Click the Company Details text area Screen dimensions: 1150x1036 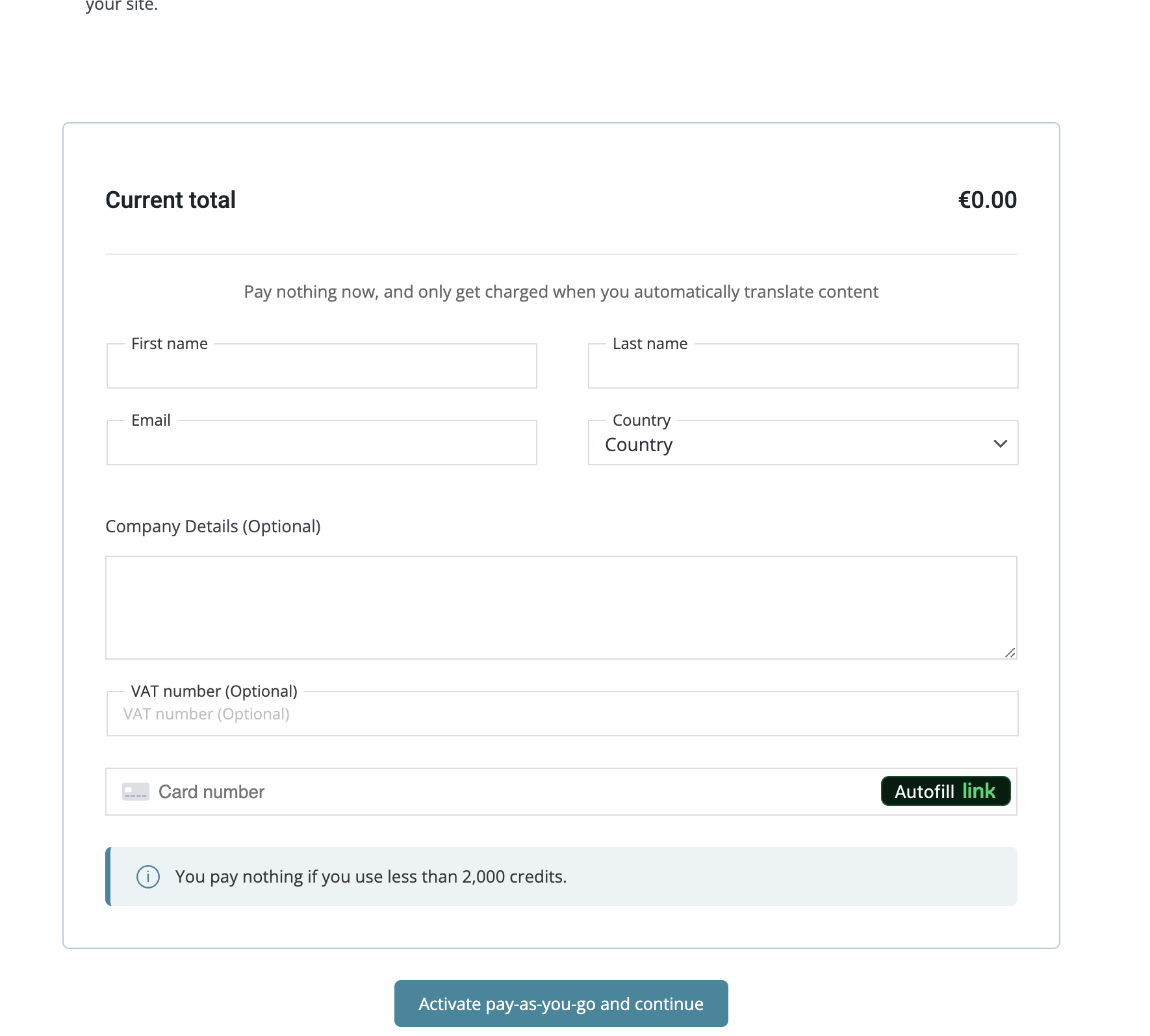tap(561, 608)
